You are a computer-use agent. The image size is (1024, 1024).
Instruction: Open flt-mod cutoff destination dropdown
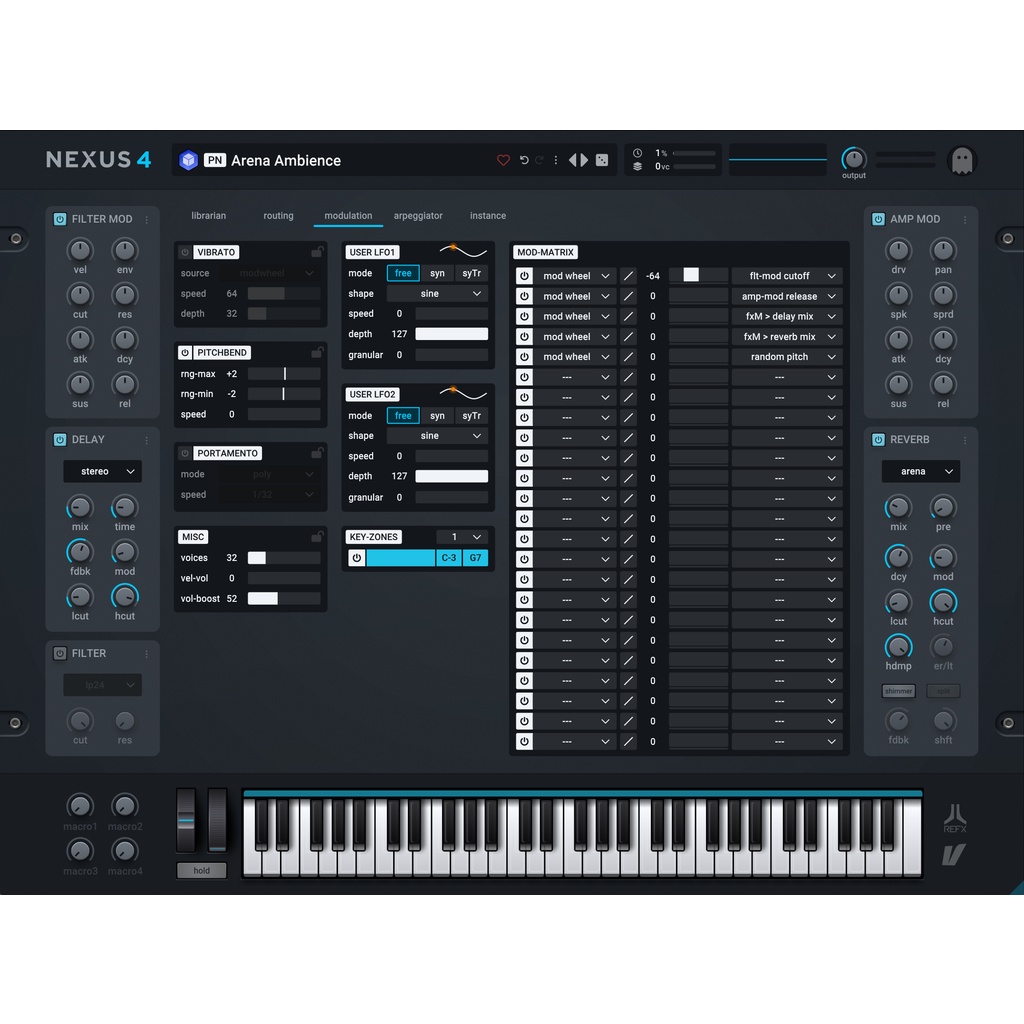787,276
